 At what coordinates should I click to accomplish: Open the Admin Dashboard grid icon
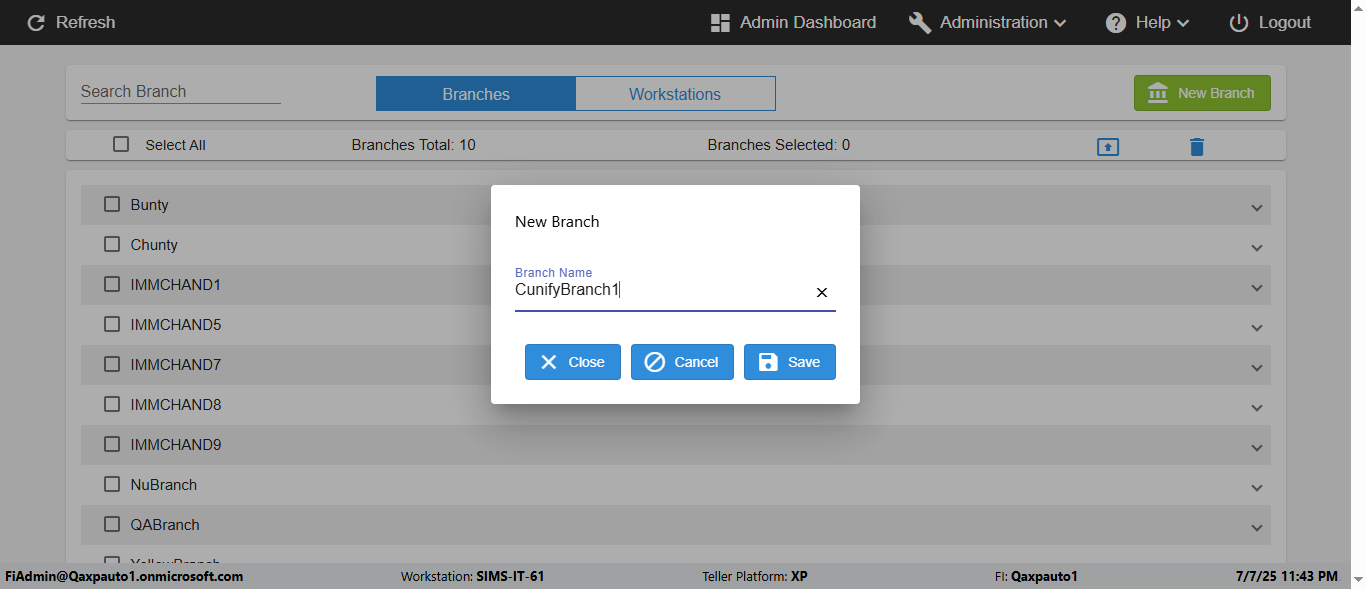pos(720,22)
